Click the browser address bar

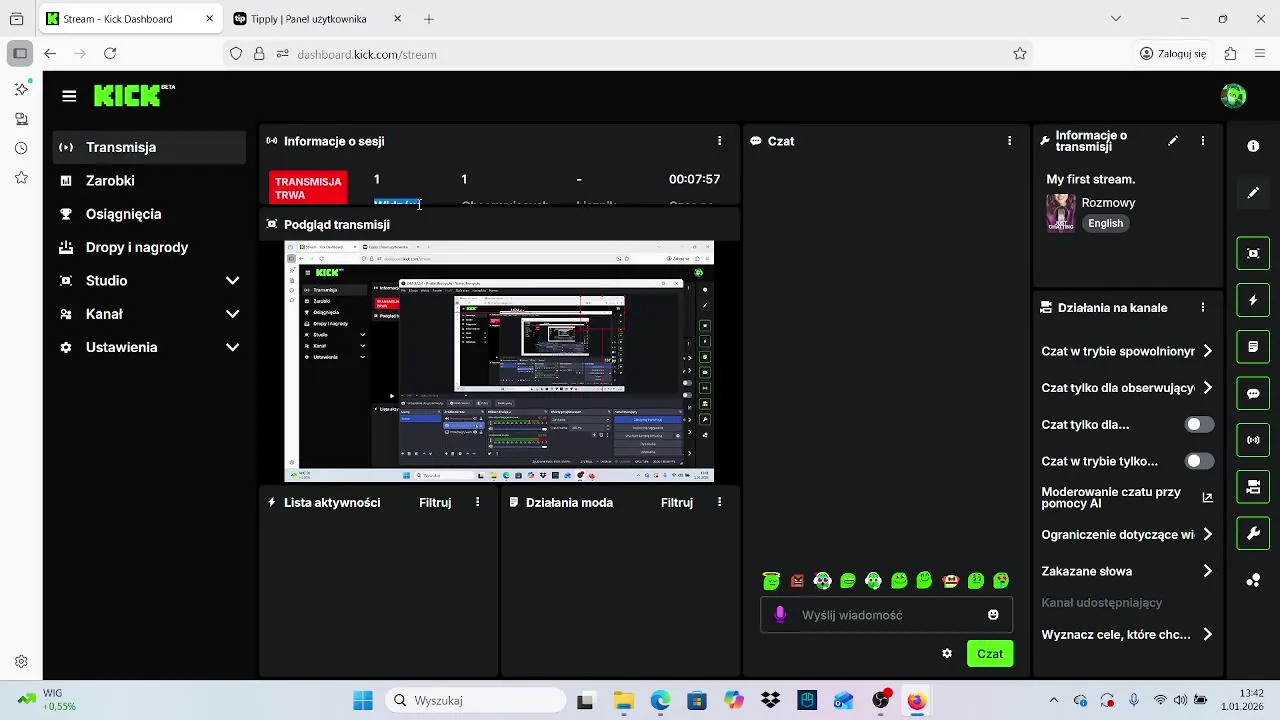click(x=628, y=54)
